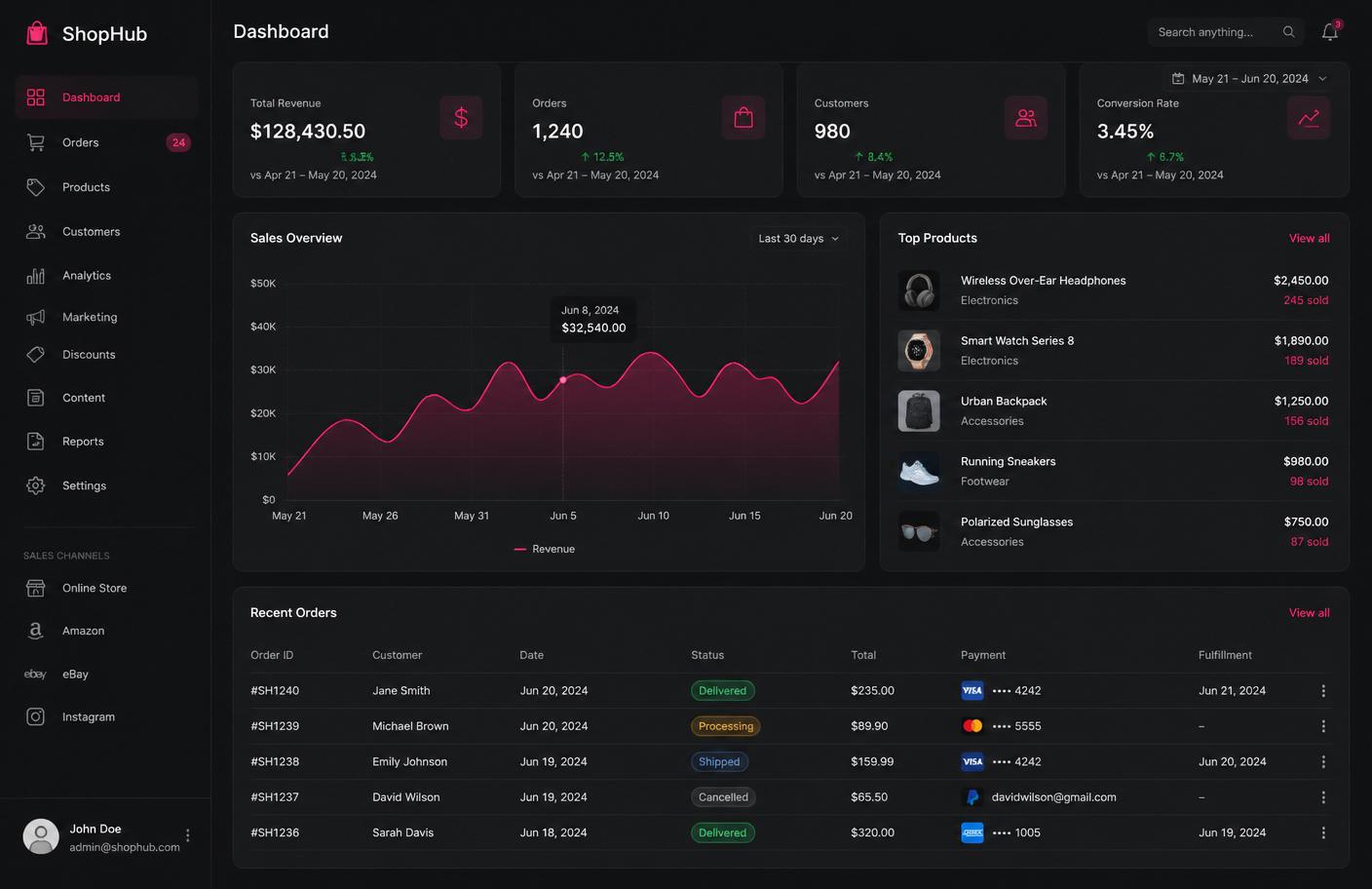The image size is (1372, 889).
Task: Click the Customers card people icon
Action: (x=1026, y=118)
